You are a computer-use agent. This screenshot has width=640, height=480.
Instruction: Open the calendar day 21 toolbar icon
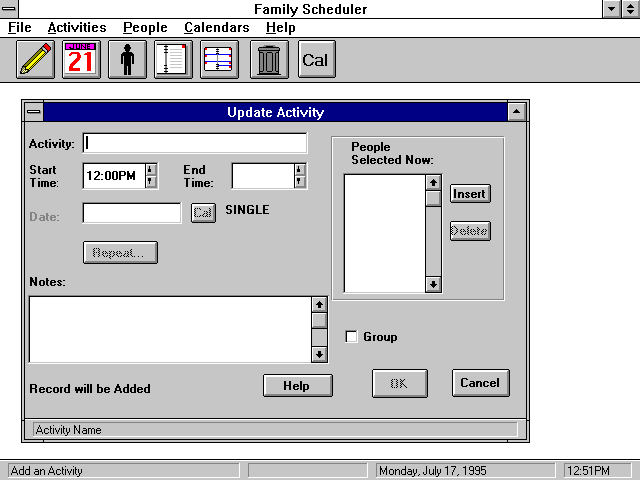coord(82,60)
